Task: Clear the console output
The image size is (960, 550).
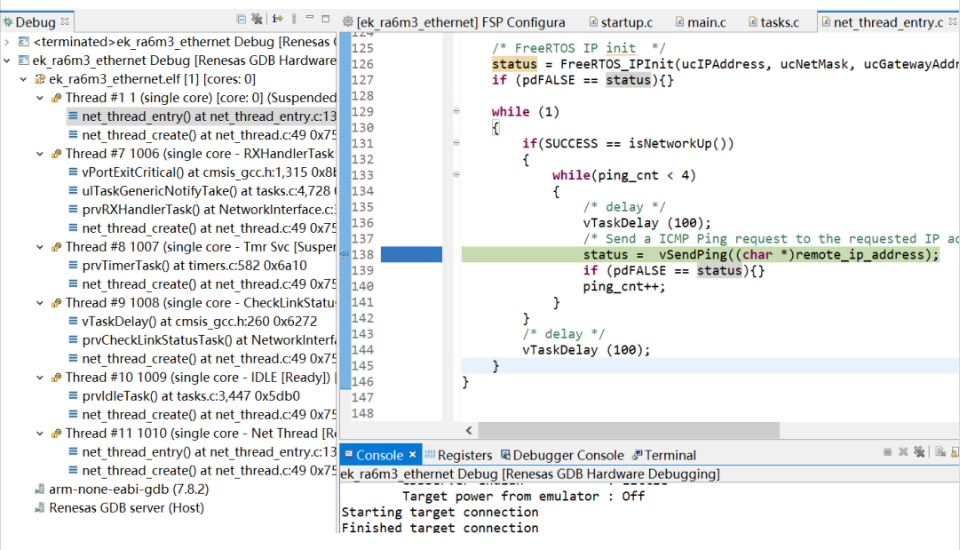Action: [940, 453]
